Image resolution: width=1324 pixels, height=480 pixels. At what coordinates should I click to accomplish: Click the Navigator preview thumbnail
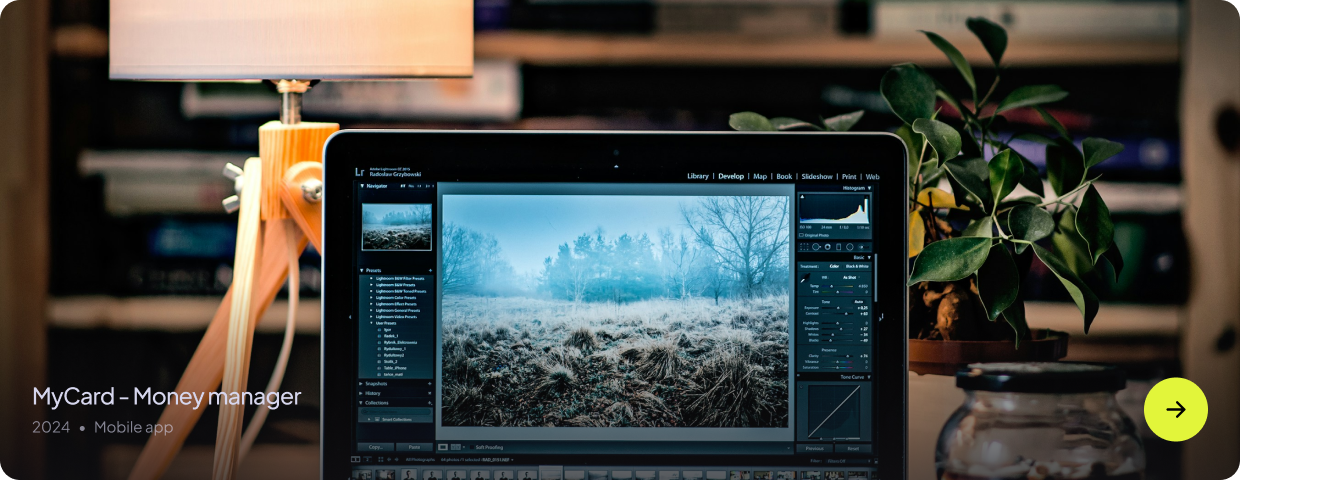(x=396, y=227)
